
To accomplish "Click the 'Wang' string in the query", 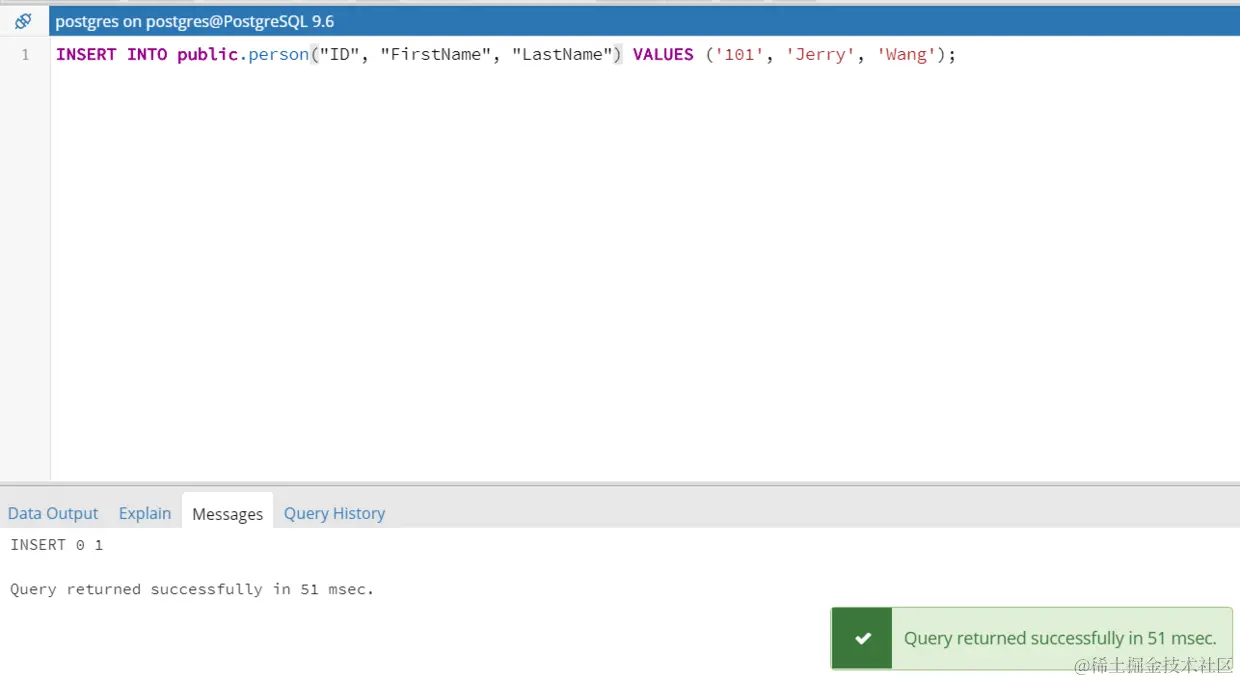I will pyautogui.click(x=907, y=55).
